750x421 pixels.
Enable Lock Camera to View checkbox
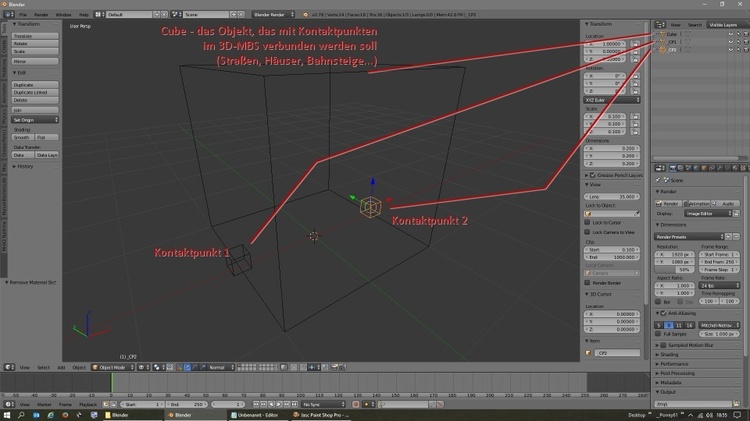point(587,232)
